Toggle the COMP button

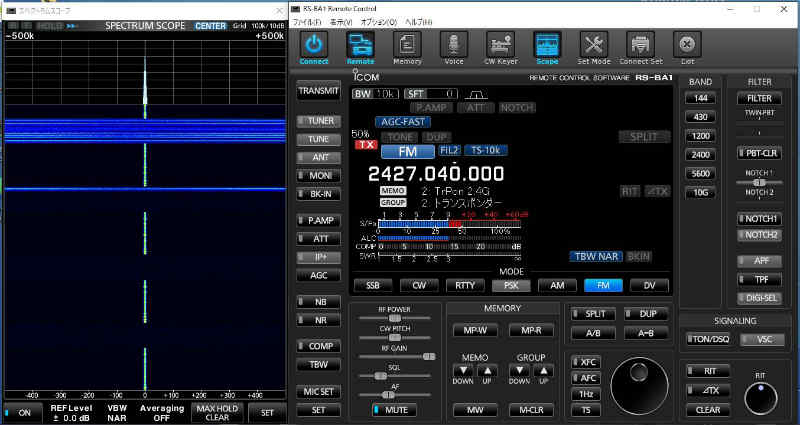(x=318, y=346)
